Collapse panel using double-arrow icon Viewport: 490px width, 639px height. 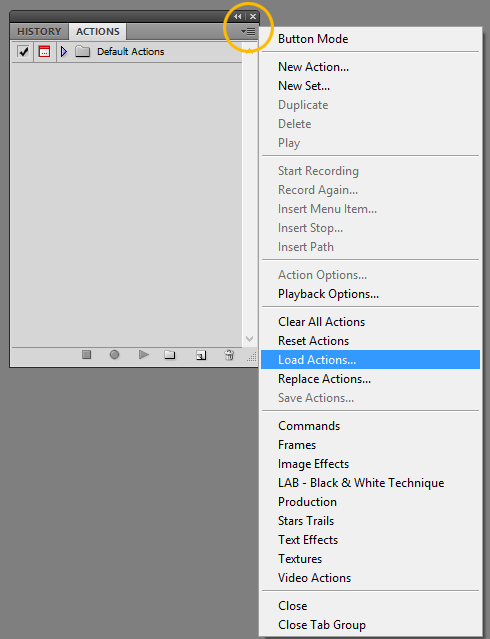(238, 17)
